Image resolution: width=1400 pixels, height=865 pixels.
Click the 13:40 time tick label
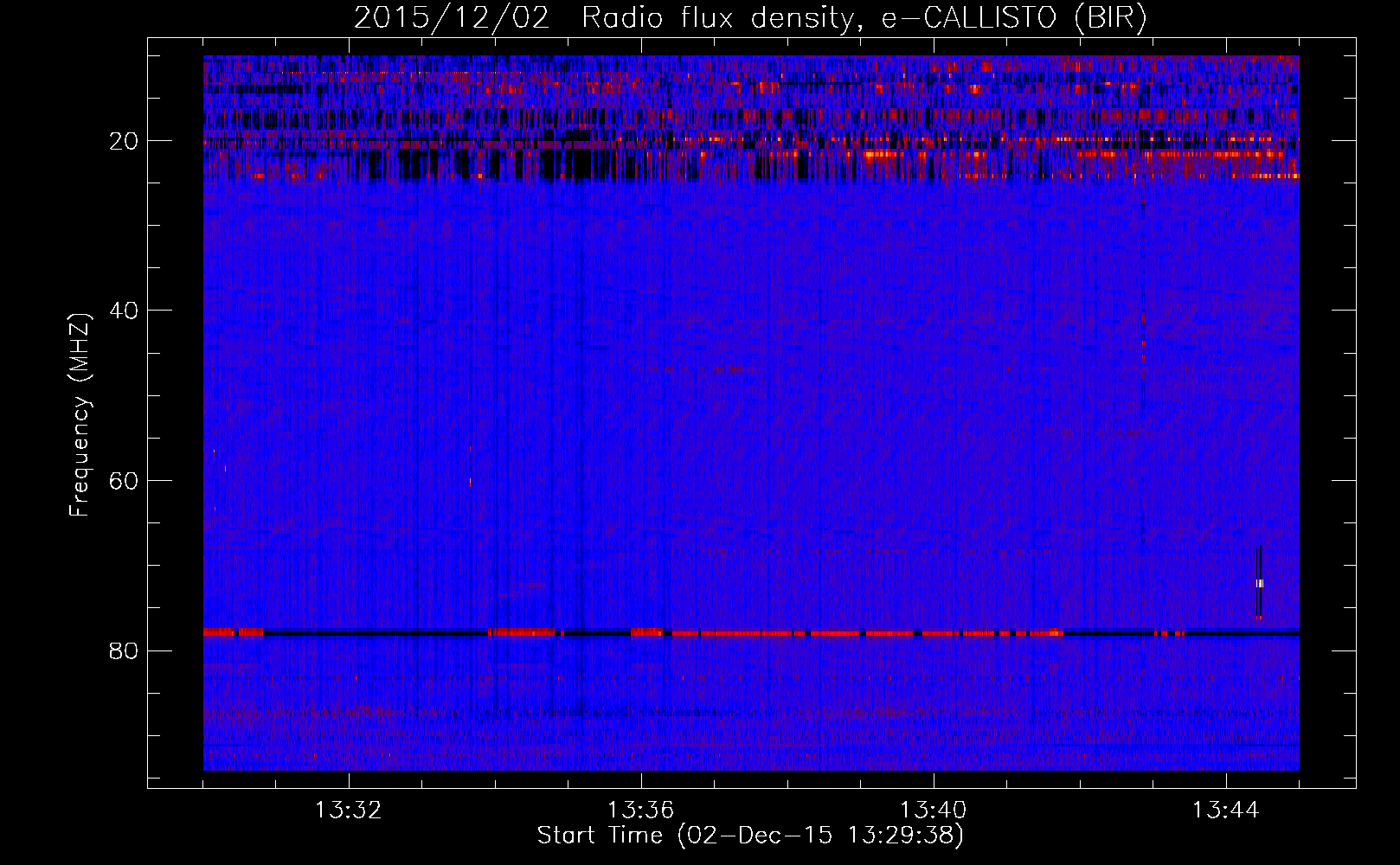(x=934, y=811)
